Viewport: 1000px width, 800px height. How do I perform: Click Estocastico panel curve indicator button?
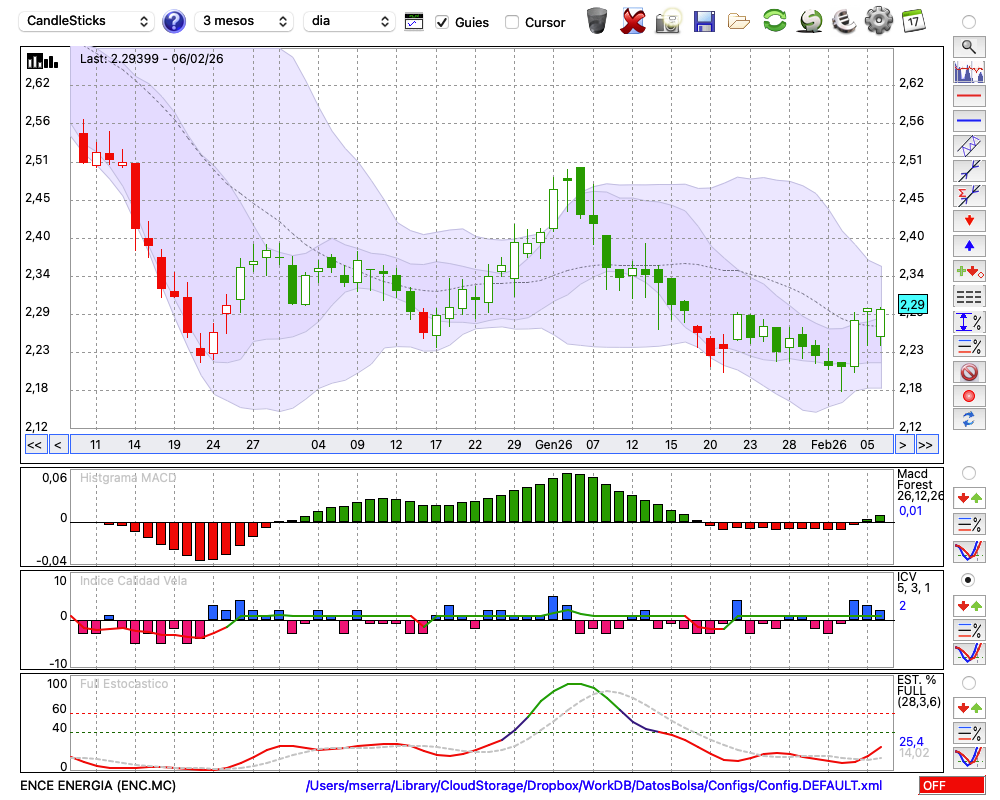[x=969, y=757]
